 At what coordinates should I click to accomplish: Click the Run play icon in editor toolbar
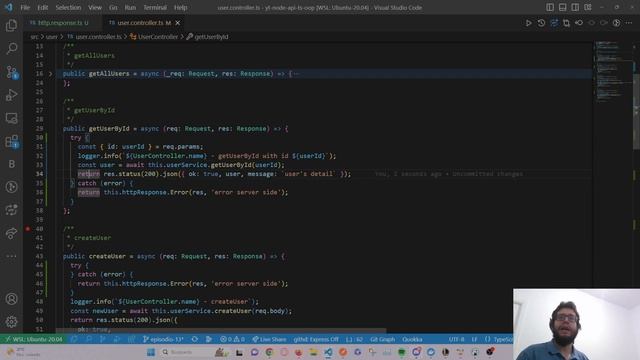[x=528, y=23]
